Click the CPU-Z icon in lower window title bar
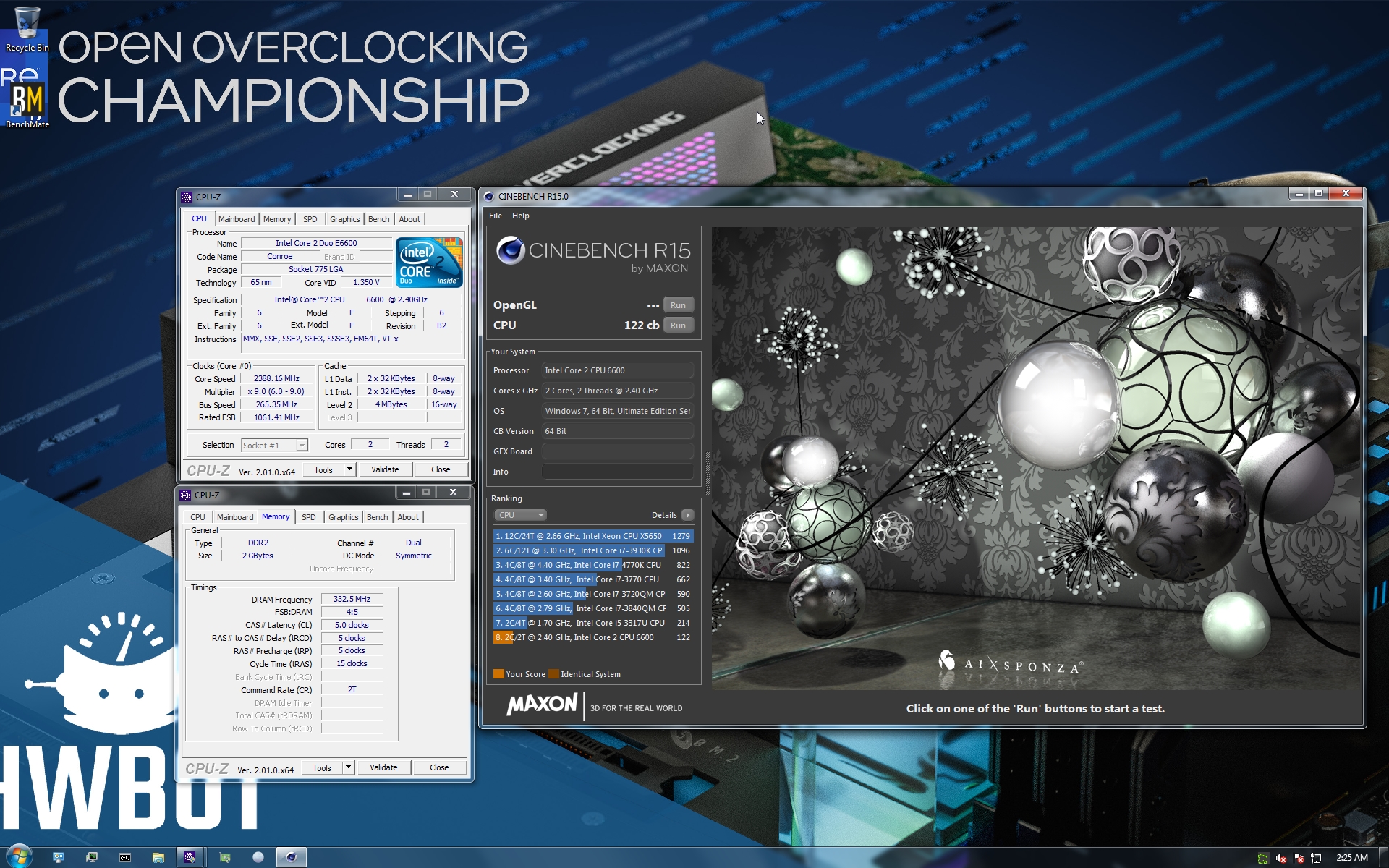The width and height of the screenshot is (1389, 868). tap(186, 495)
